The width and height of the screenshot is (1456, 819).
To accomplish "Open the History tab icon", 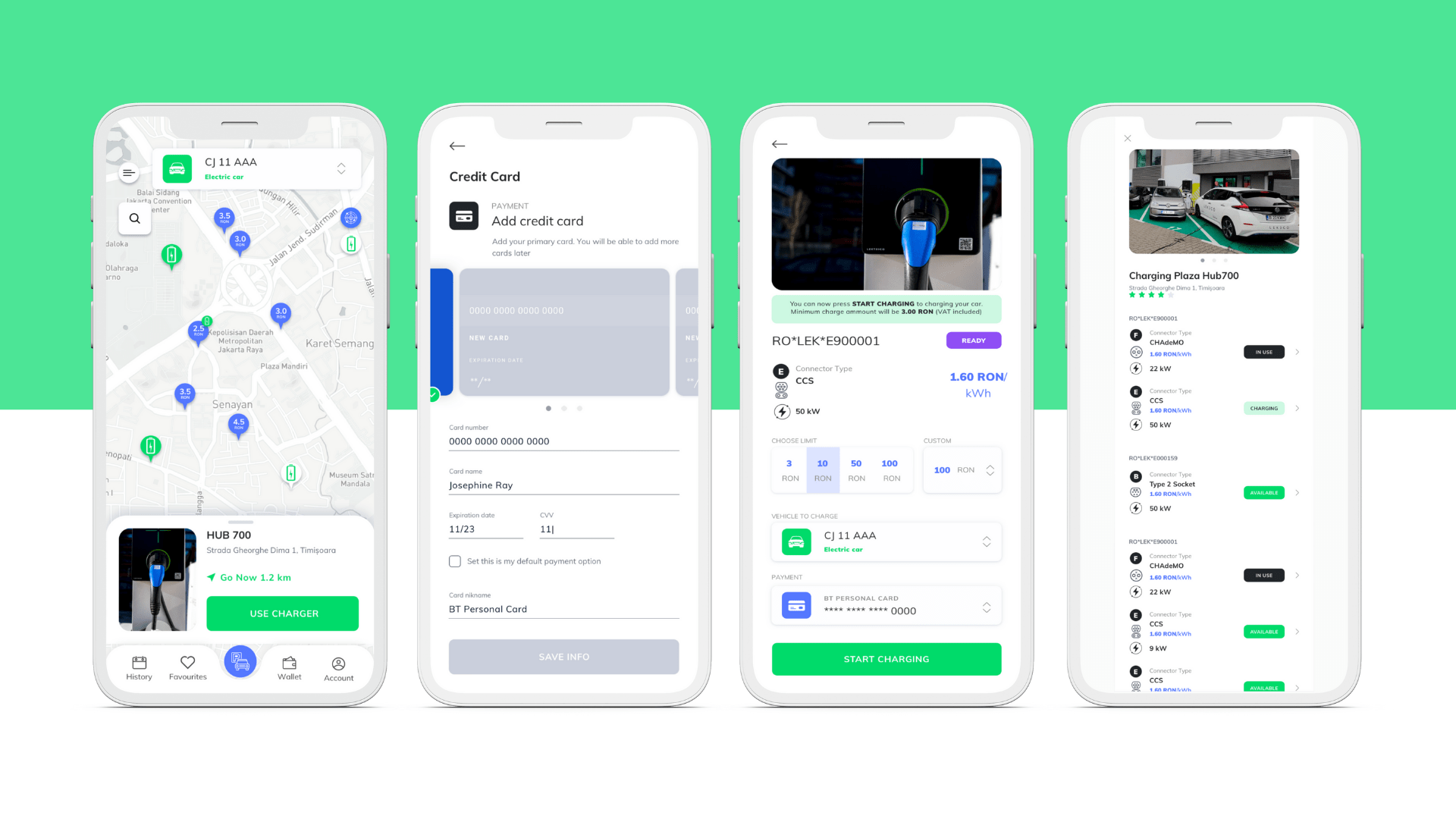I will (x=138, y=661).
